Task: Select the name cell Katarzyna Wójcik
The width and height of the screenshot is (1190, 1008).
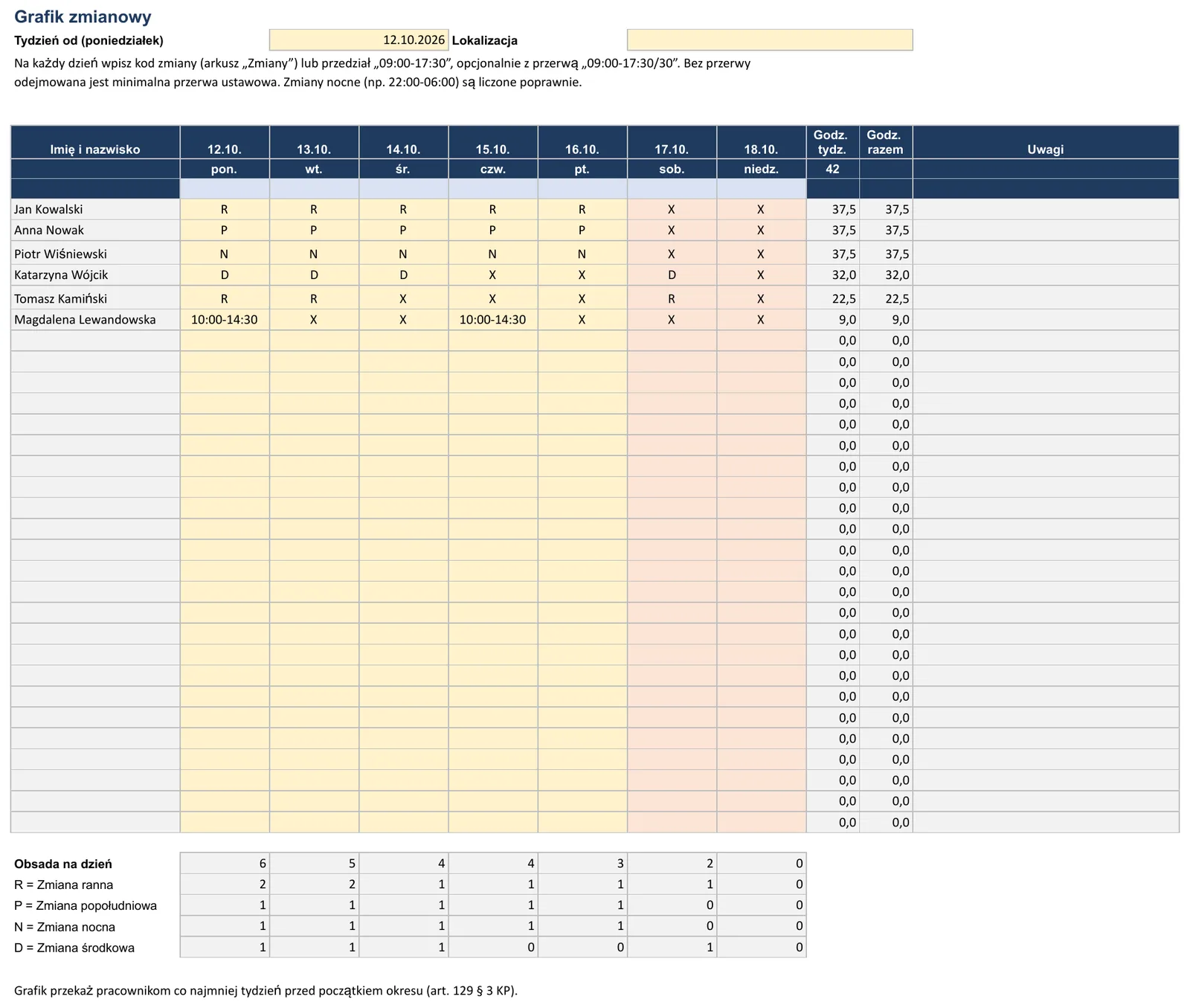Action: [95, 275]
